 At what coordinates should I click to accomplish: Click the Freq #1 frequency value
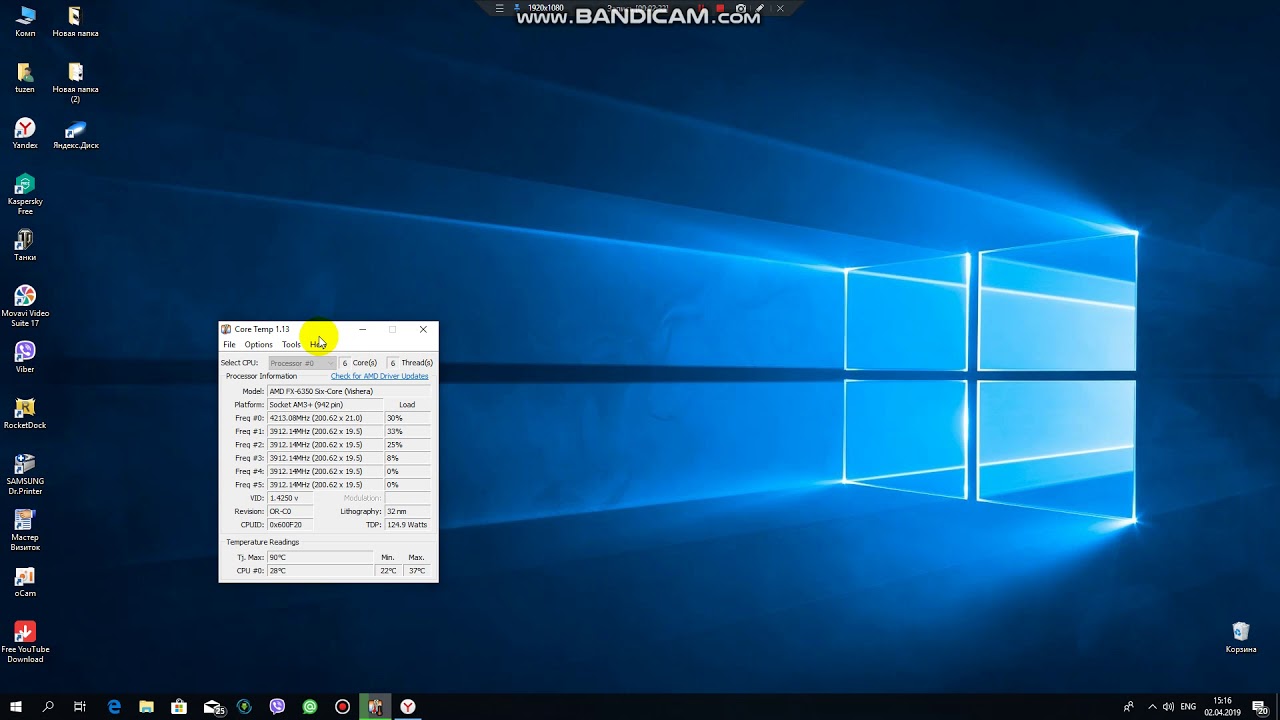point(325,431)
